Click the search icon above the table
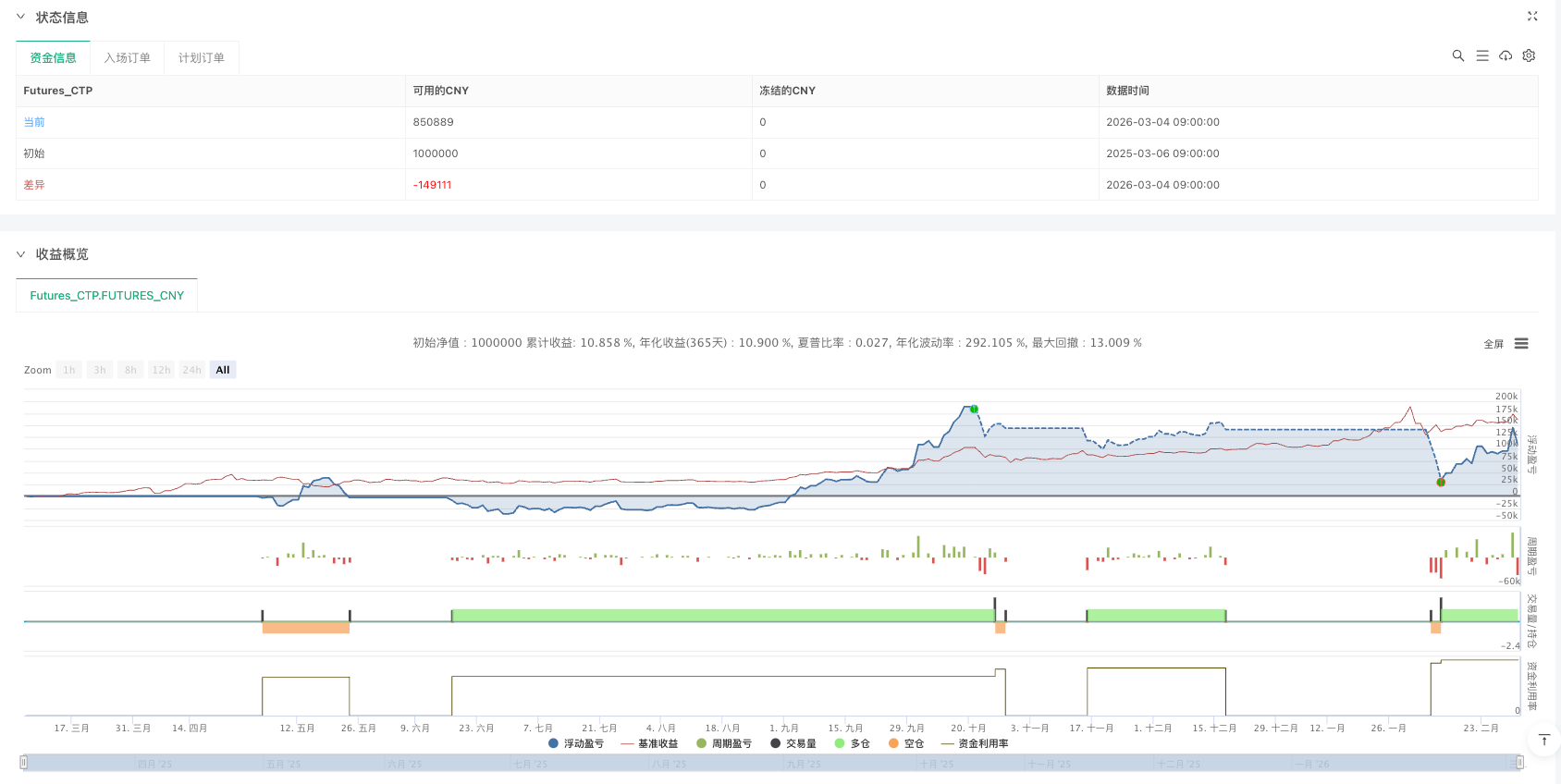This screenshot has height=784, width=1561. tap(1458, 55)
